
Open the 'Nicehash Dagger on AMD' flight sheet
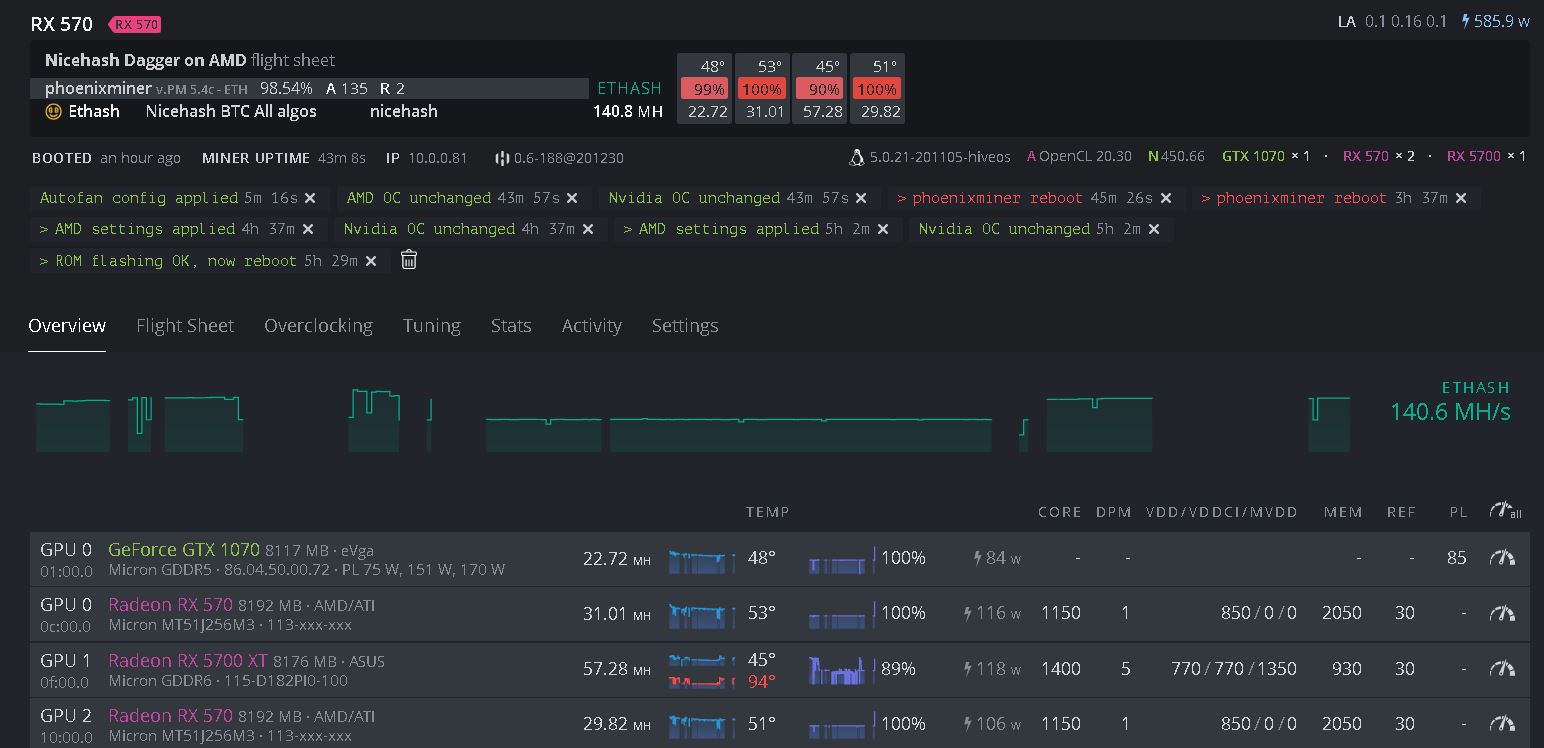(190, 60)
